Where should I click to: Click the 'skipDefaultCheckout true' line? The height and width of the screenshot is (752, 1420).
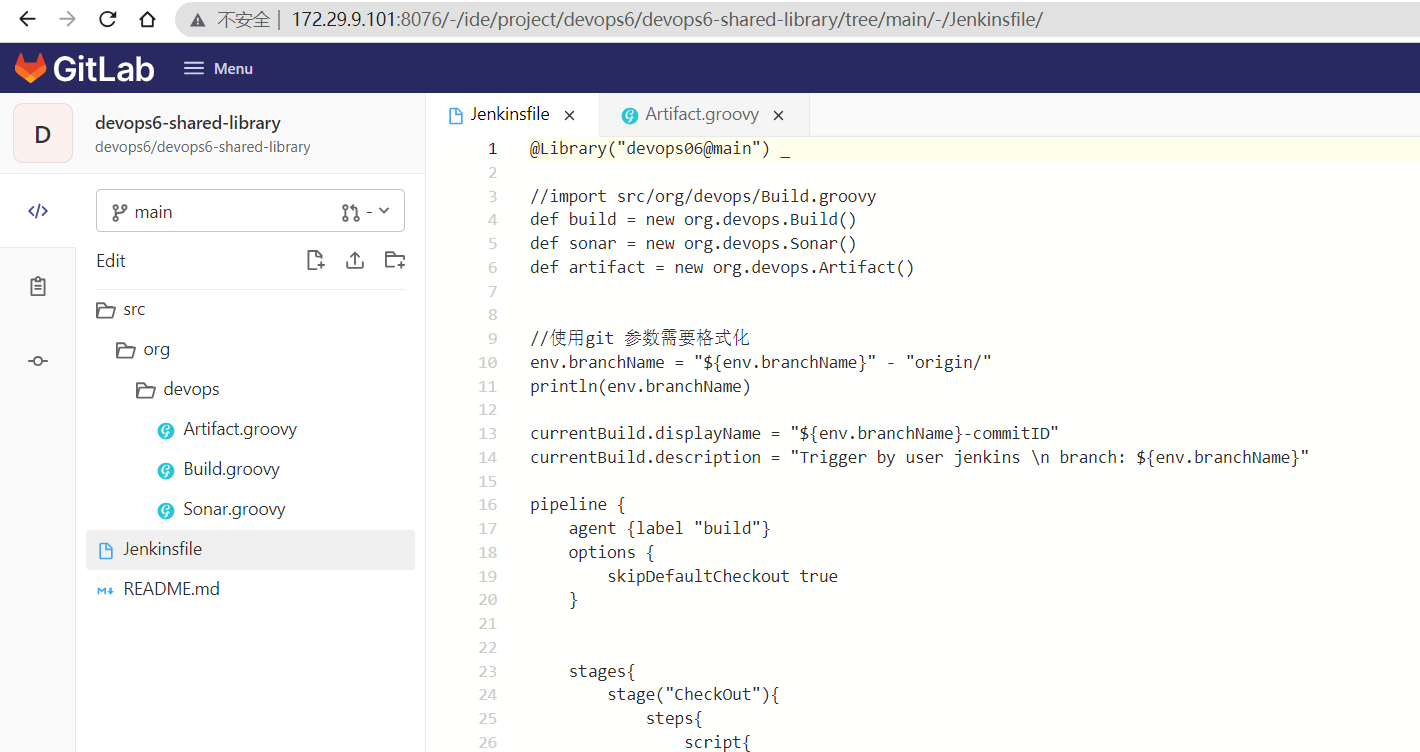(x=722, y=576)
